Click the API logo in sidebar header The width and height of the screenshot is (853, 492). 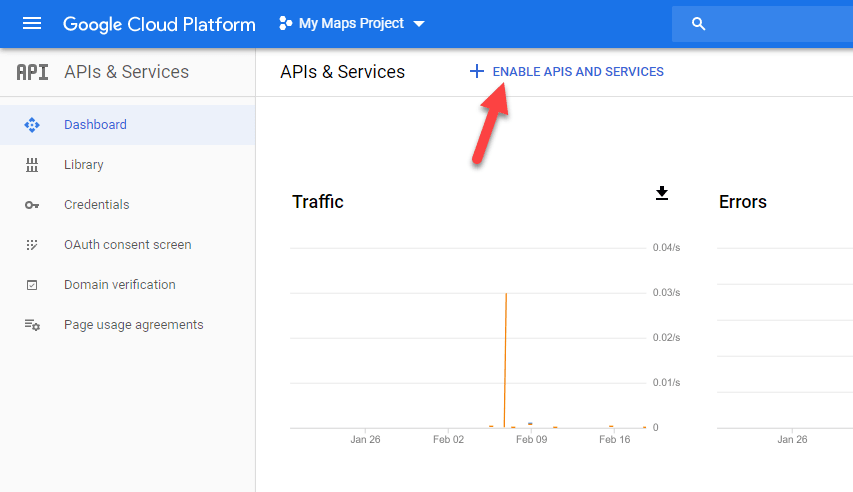pyautogui.click(x=32, y=72)
